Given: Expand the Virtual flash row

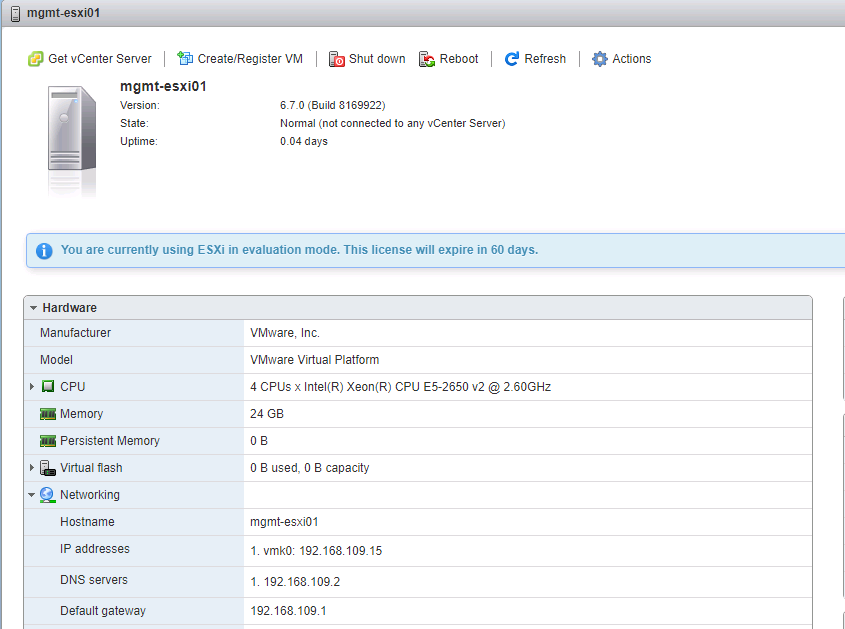Looking at the screenshot, I should [x=33, y=467].
